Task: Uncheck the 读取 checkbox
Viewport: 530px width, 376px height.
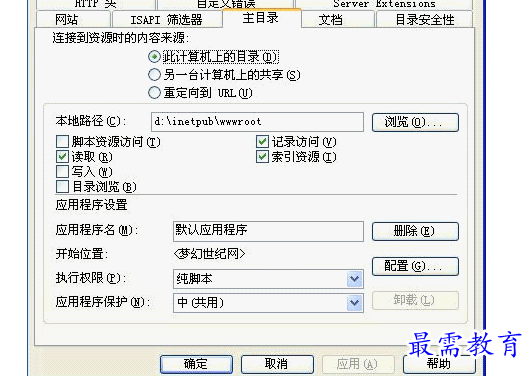Action: (62, 157)
